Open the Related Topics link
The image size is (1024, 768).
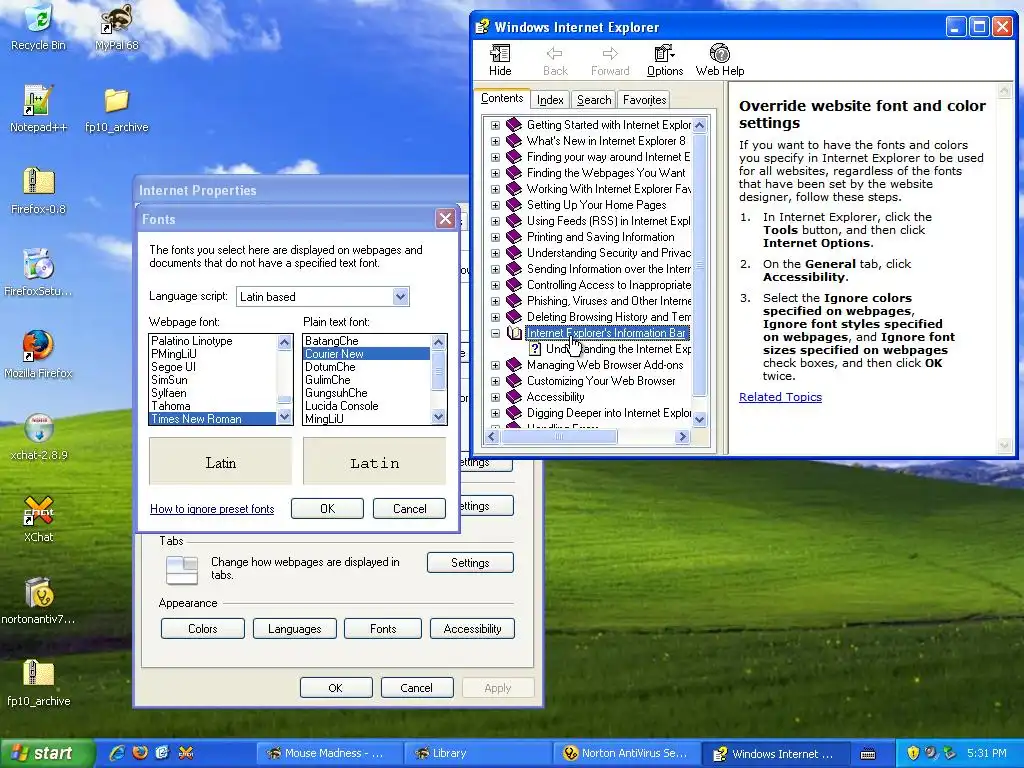780,397
